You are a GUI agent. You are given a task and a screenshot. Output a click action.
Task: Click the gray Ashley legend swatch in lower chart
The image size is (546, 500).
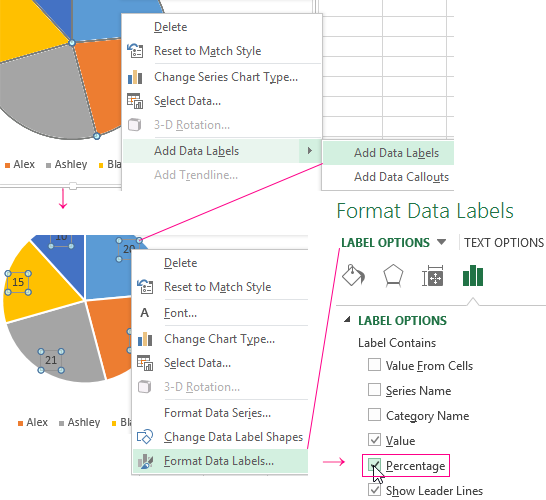62,423
